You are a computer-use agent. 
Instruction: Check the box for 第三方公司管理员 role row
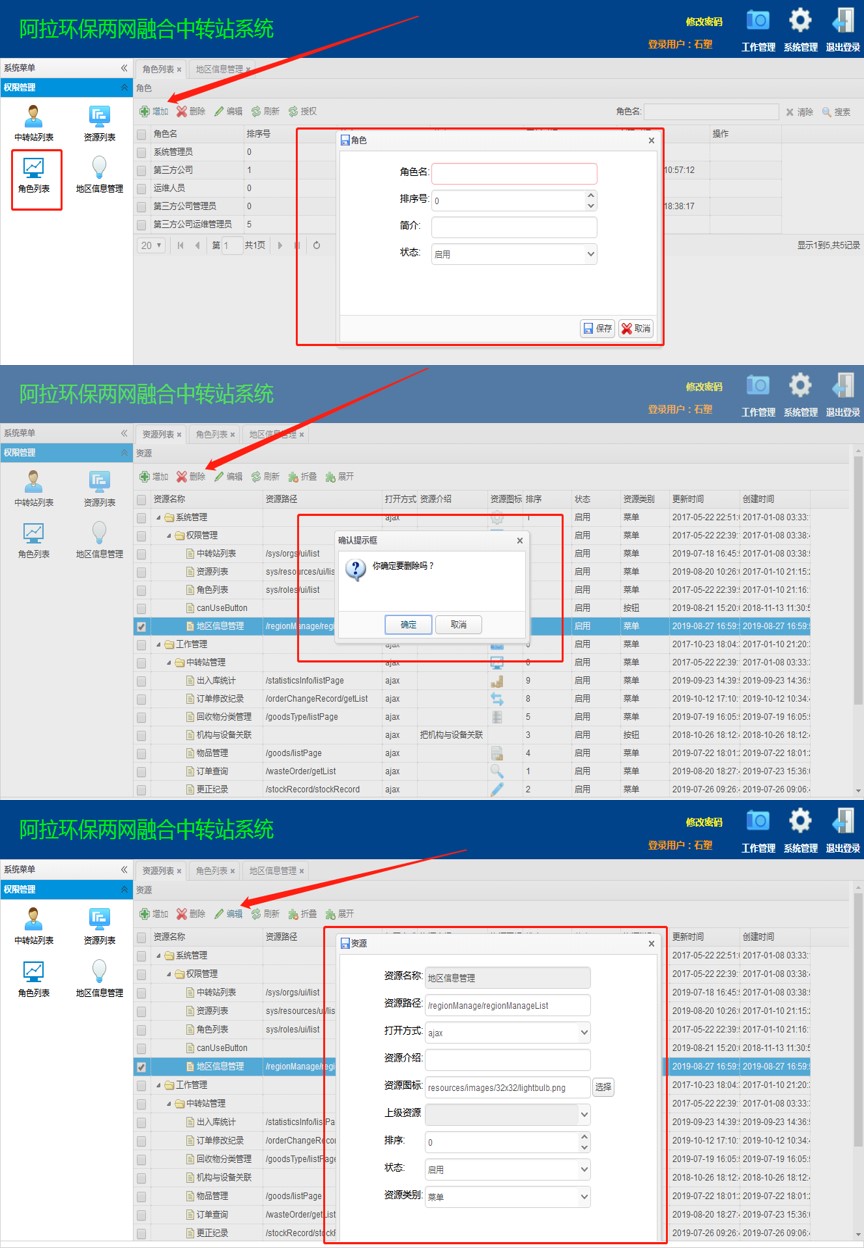(x=141, y=206)
